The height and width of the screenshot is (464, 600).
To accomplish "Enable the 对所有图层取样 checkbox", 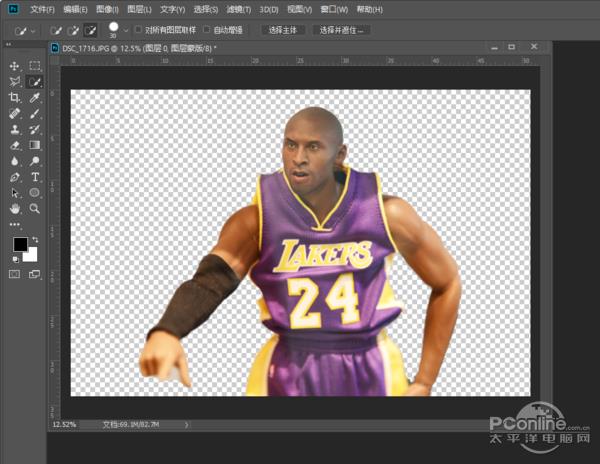I will pos(139,29).
